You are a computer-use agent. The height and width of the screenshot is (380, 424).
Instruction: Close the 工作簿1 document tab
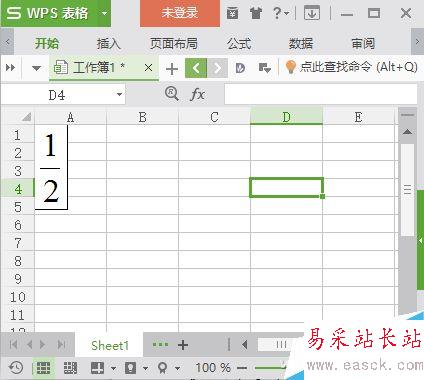coord(149,68)
